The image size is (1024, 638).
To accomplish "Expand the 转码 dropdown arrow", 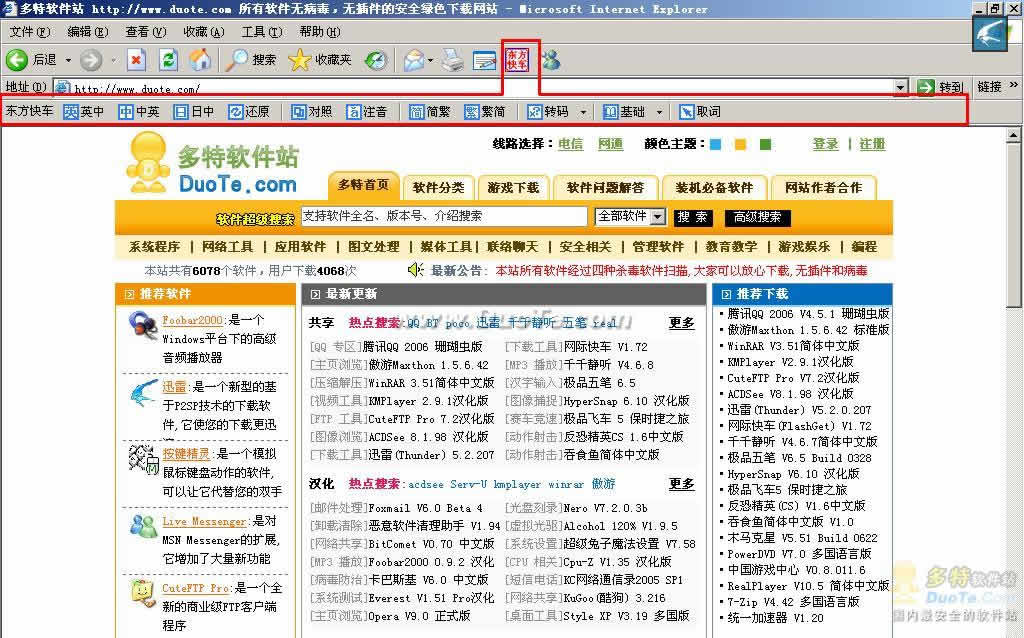I will tap(583, 112).
